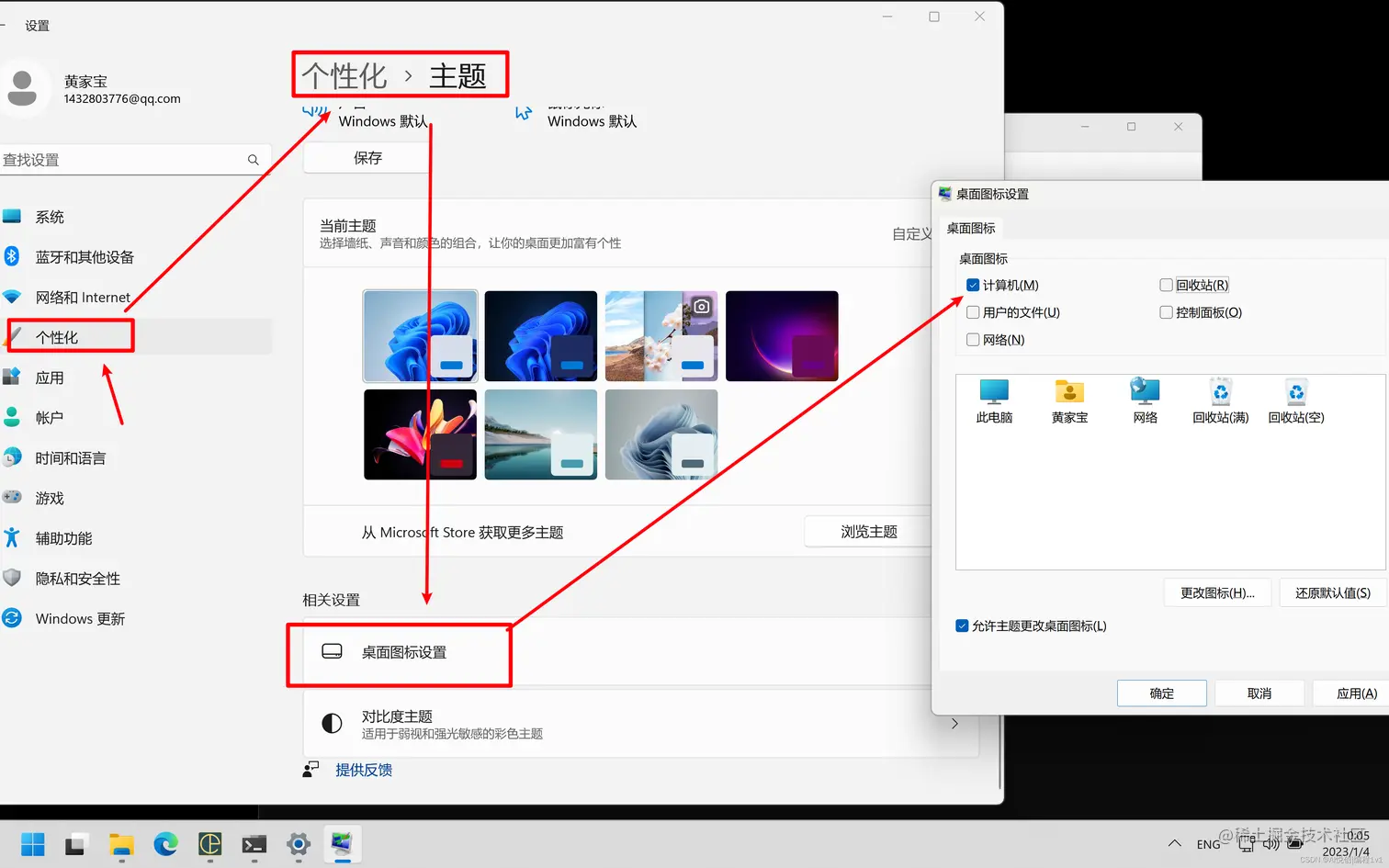Uncheck 允许主题更改桌面图标(L)
Viewport: 1389px width, 868px height.
click(963, 626)
